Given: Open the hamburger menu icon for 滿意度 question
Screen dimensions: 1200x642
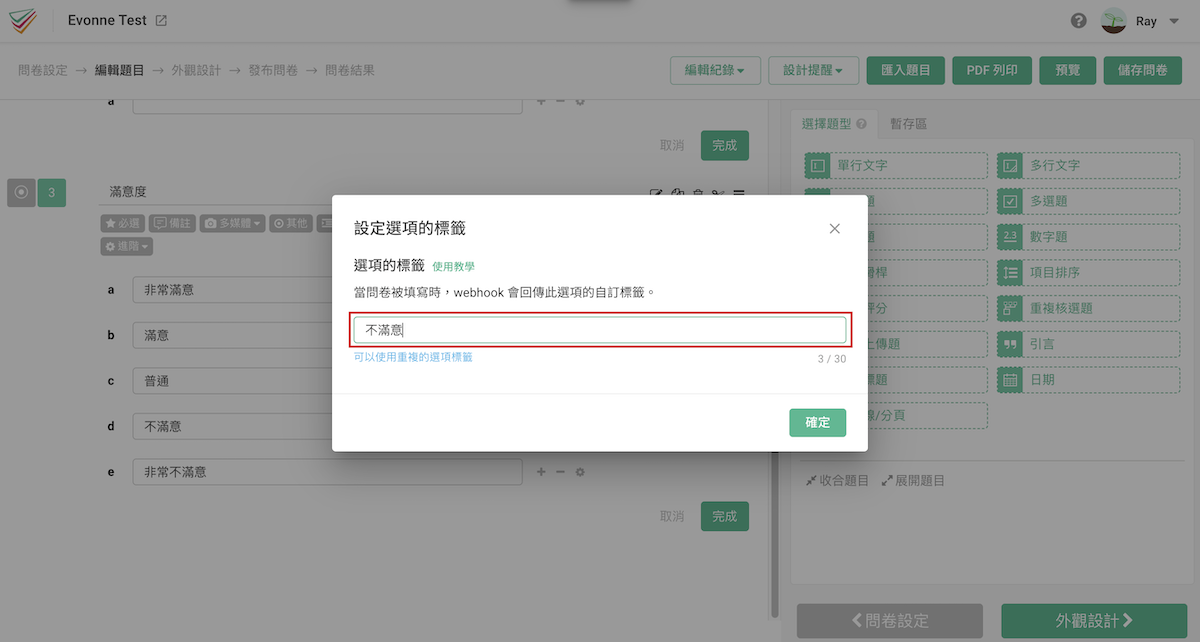Looking at the screenshot, I should [739, 193].
